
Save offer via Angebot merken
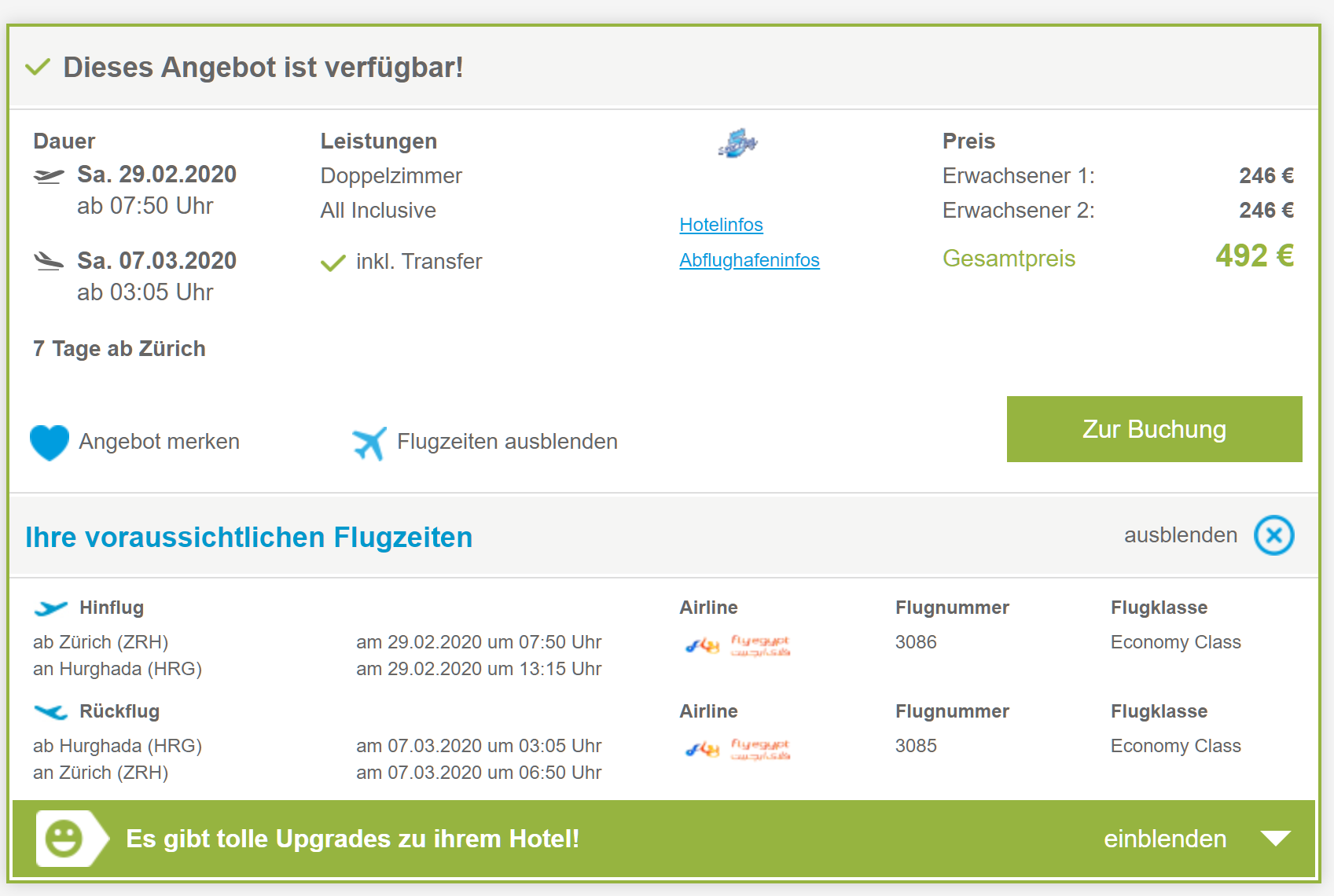pyautogui.click(x=159, y=442)
